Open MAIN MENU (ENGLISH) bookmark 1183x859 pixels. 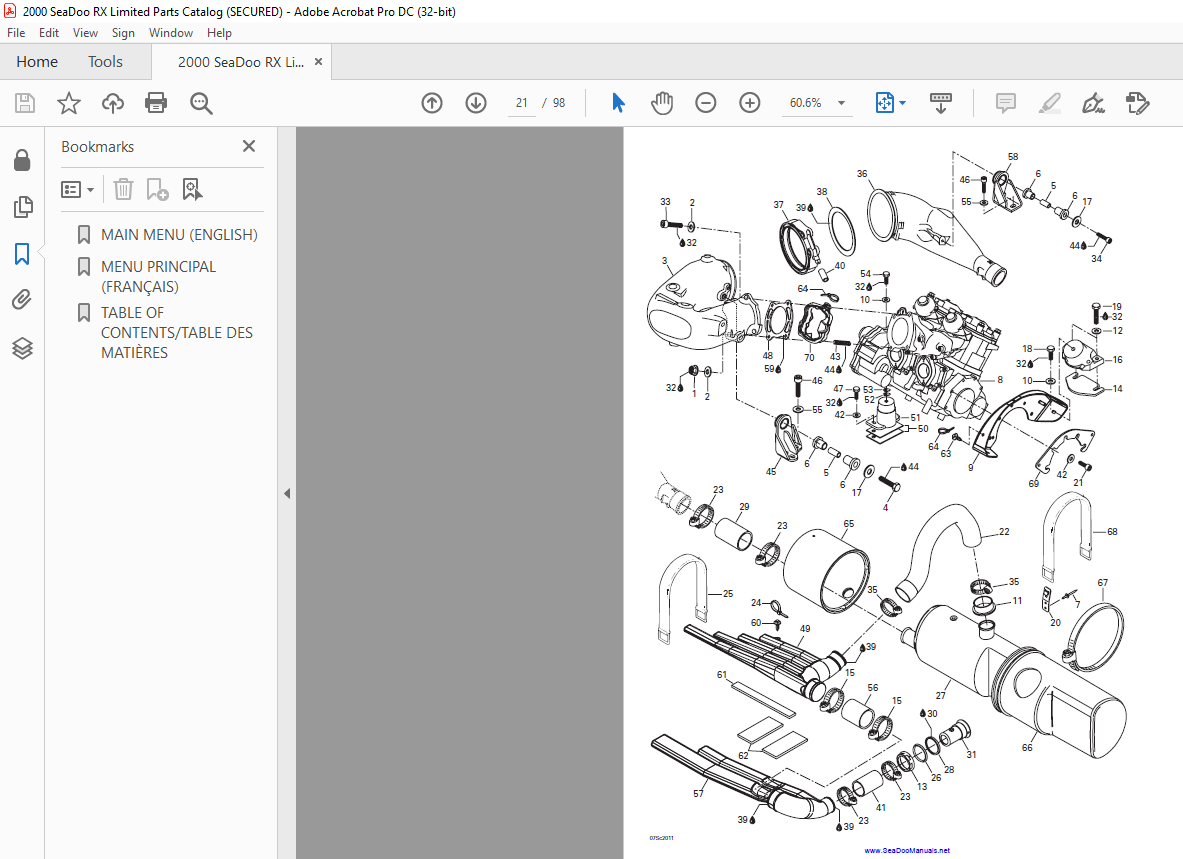point(180,235)
